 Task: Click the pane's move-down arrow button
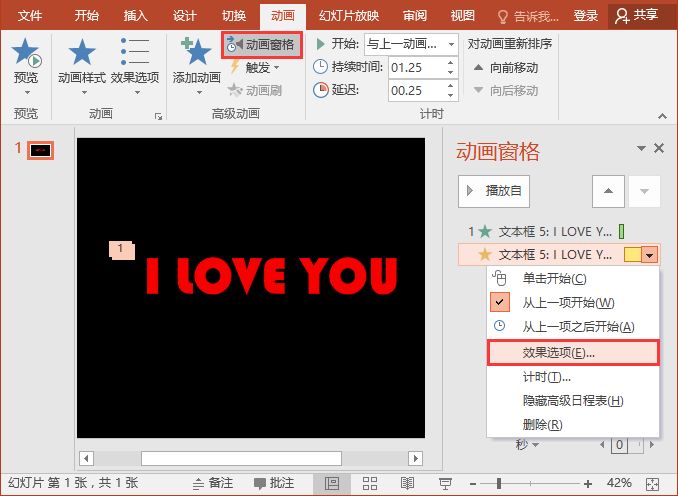point(644,191)
